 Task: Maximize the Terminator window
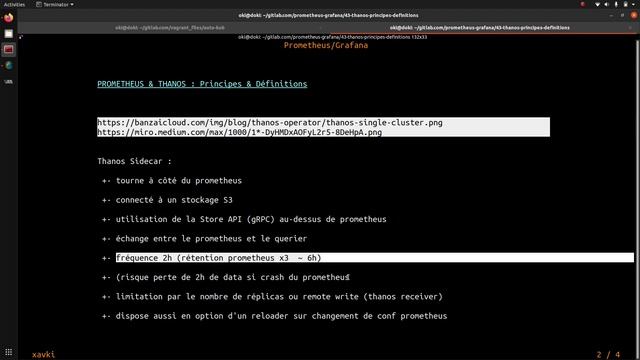coord(622,15)
